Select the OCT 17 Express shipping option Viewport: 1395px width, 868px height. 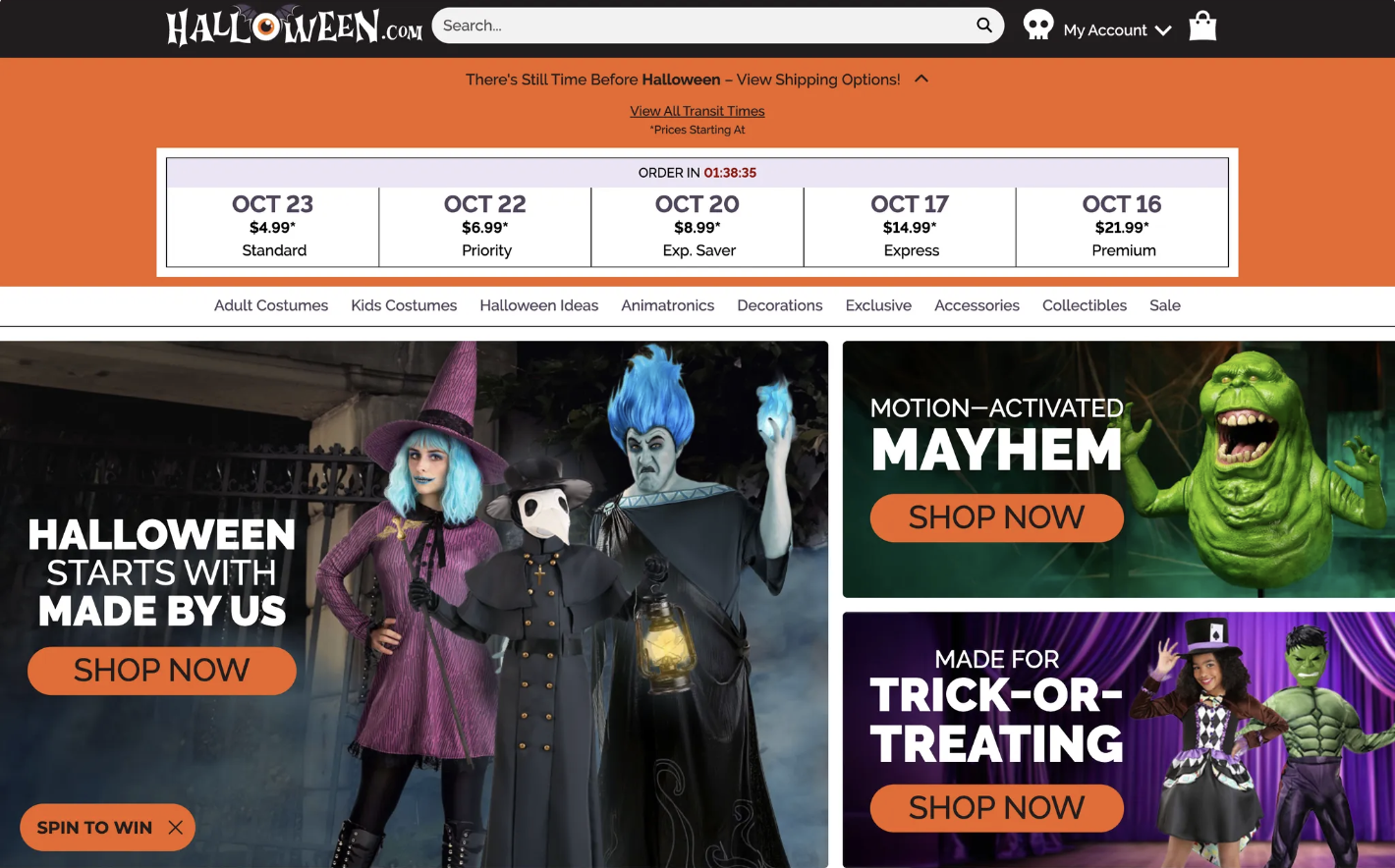pos(910,227)
